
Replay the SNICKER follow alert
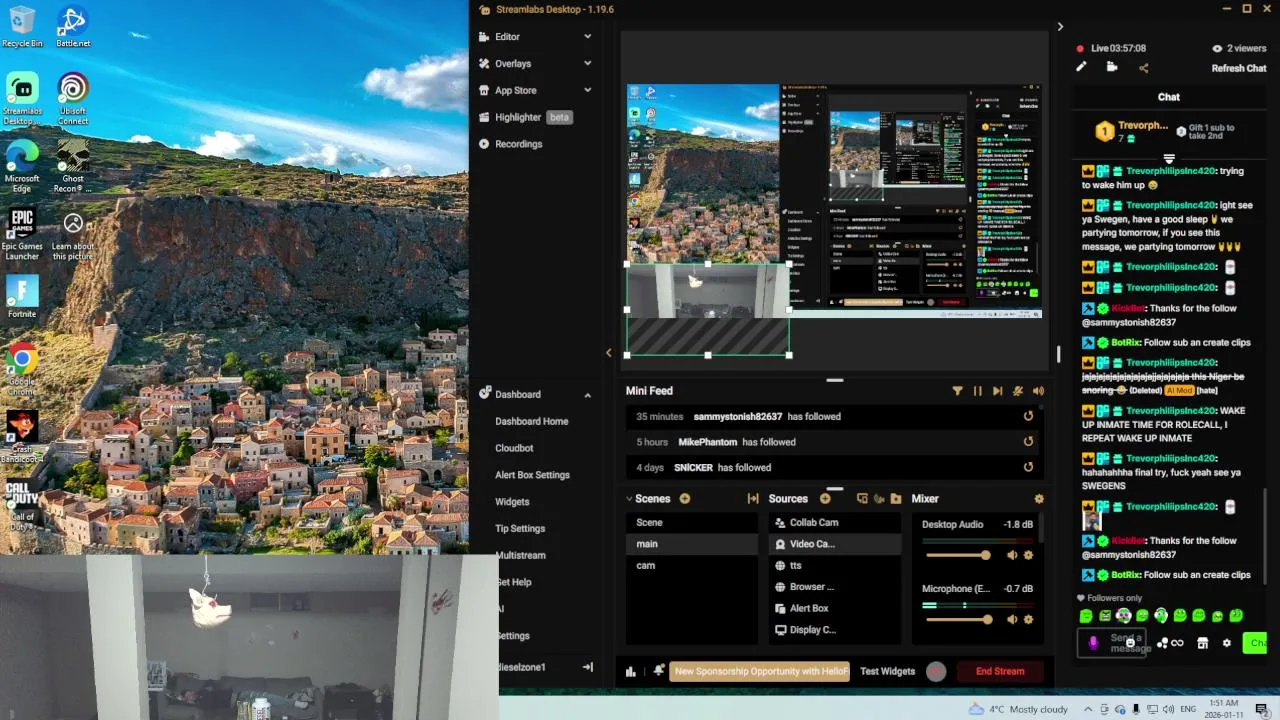click(1028, 467)
